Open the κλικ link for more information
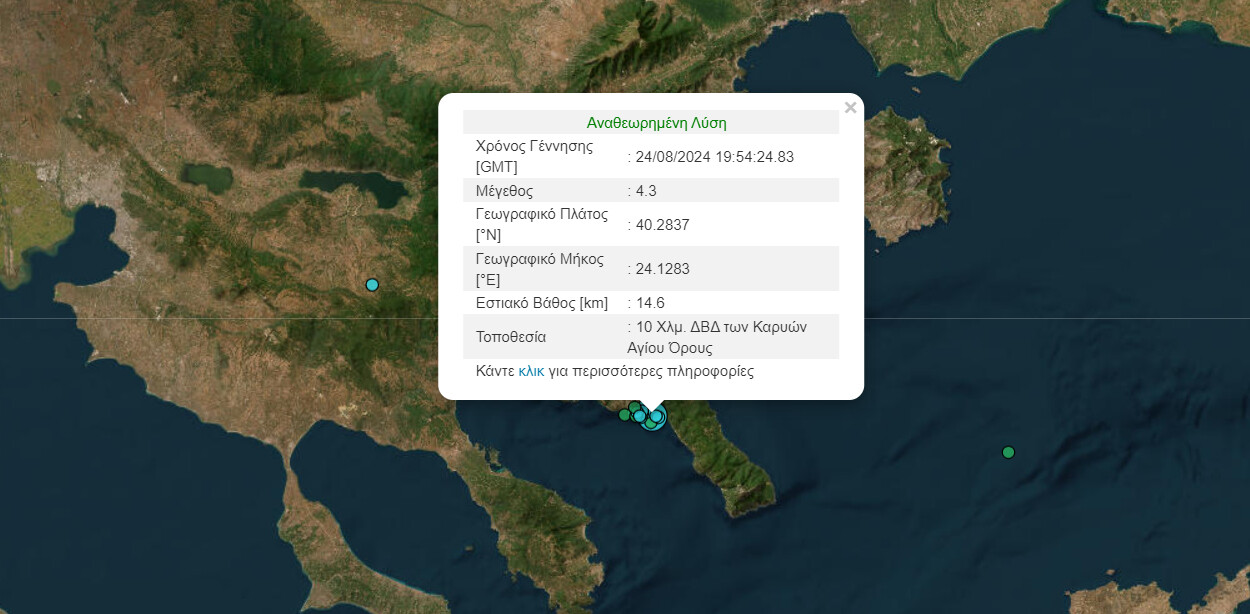Viewport: 1250px width, 614px height. tap(531, 371)
